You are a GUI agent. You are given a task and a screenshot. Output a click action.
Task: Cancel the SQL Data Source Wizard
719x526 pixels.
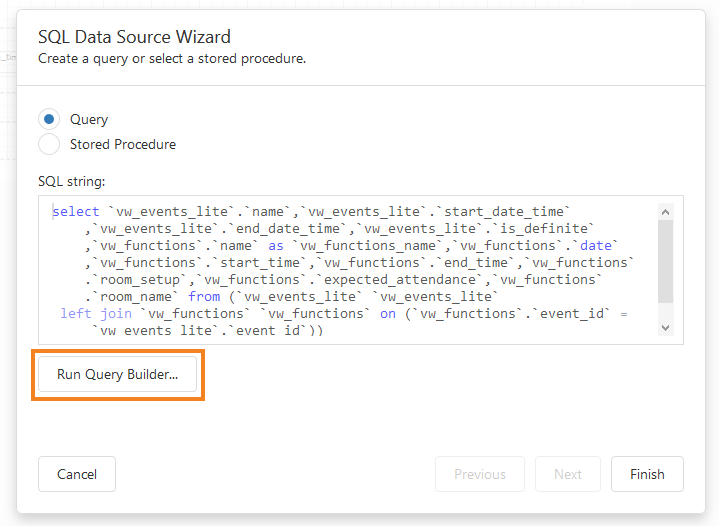pyautogui.click(x=77, y=474)
